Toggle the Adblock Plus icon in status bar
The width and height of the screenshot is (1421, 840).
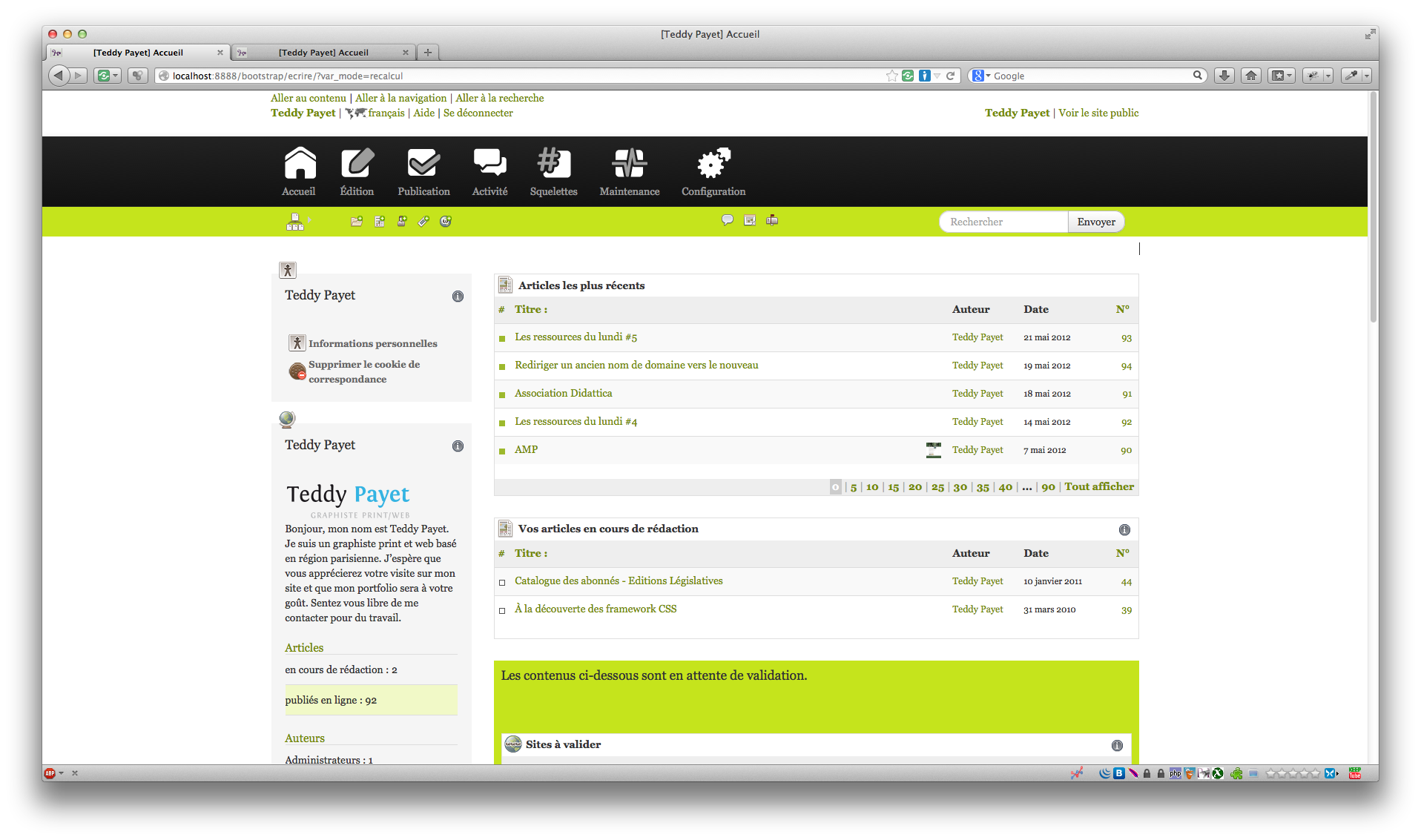tap(50, 773)
